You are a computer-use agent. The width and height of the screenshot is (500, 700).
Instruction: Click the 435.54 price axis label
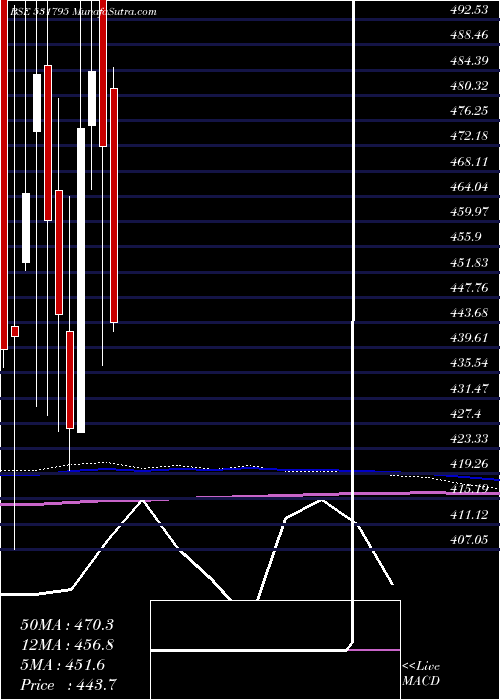coord(470,363)
